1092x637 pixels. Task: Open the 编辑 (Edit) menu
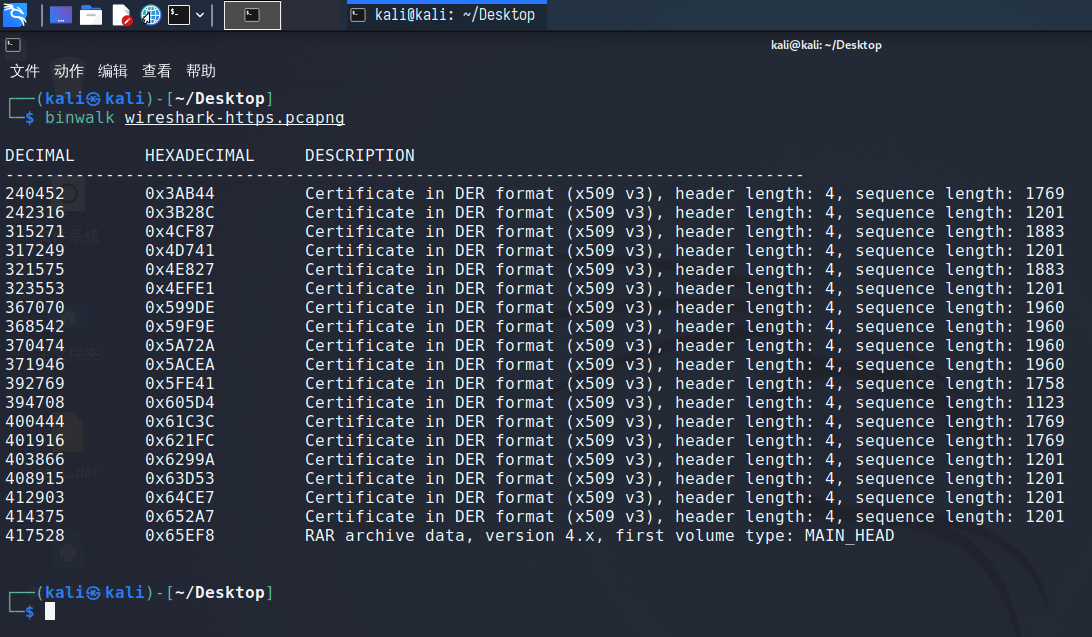113,71
